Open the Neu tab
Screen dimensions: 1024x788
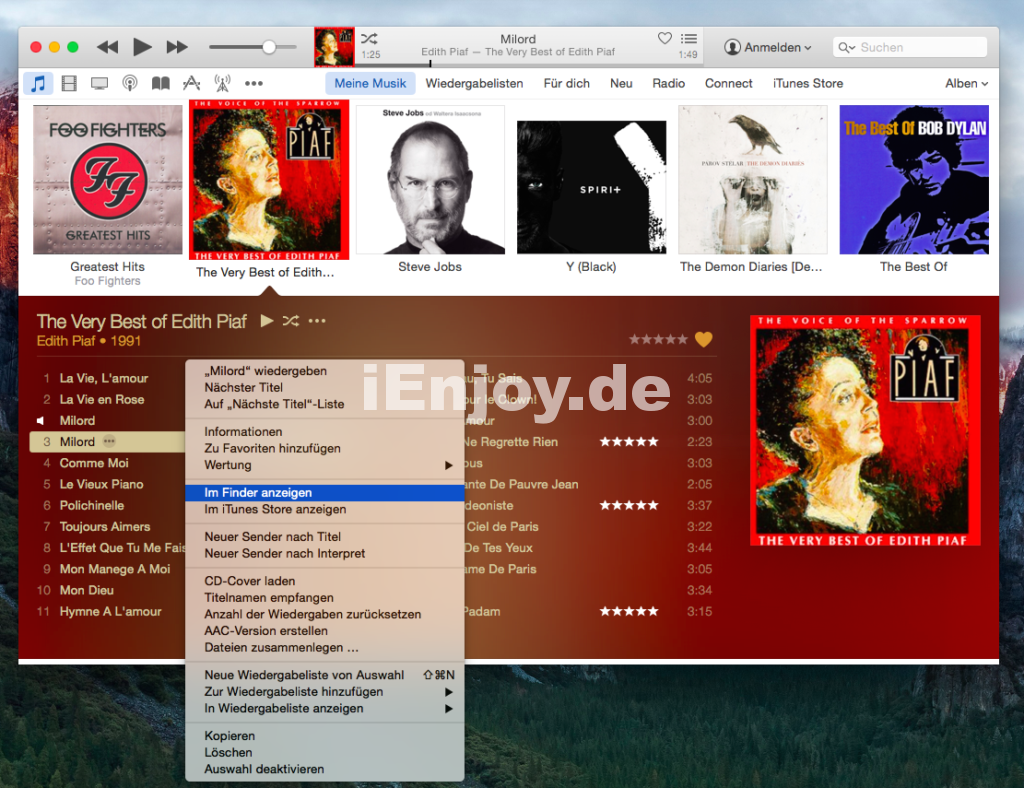pyautogui.click(x=621, y=83)
